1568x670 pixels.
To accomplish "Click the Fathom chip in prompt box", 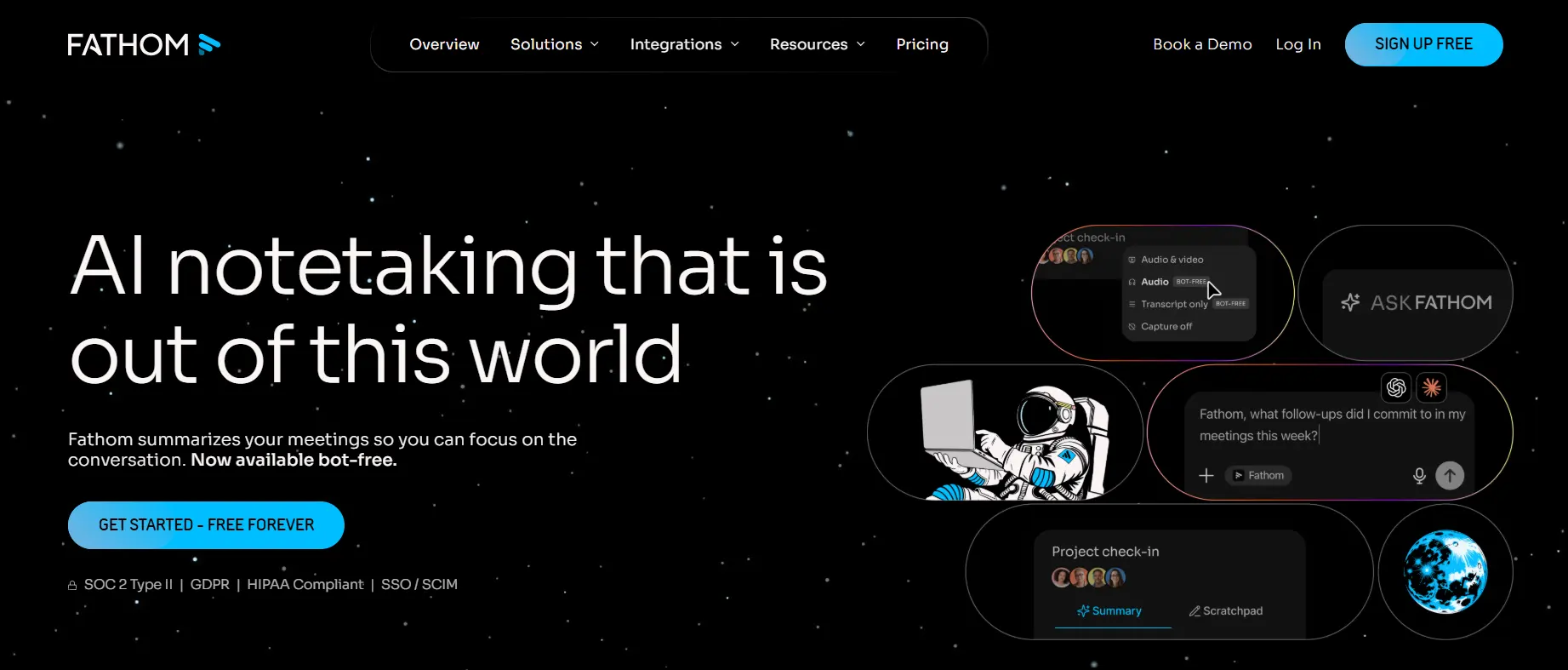I will coord(1259,476).
